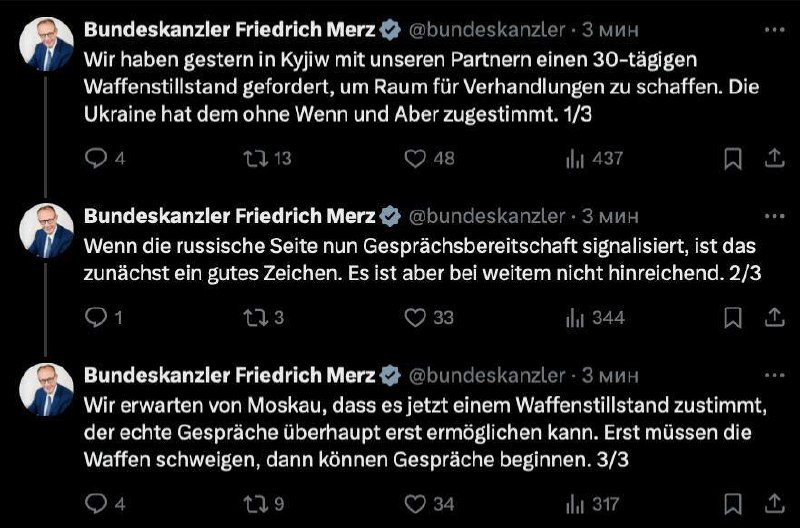
Task: Open more options for second tweet
Action: (x=773, y=215)
